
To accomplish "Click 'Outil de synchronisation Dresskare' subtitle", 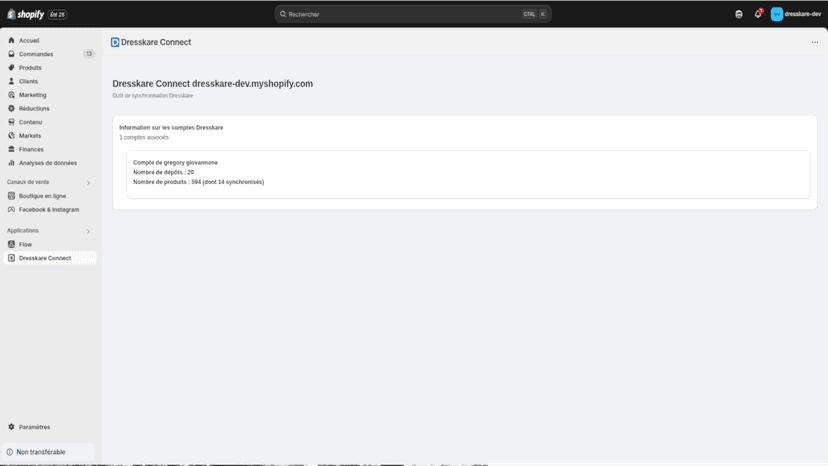I will click(153, 96).
